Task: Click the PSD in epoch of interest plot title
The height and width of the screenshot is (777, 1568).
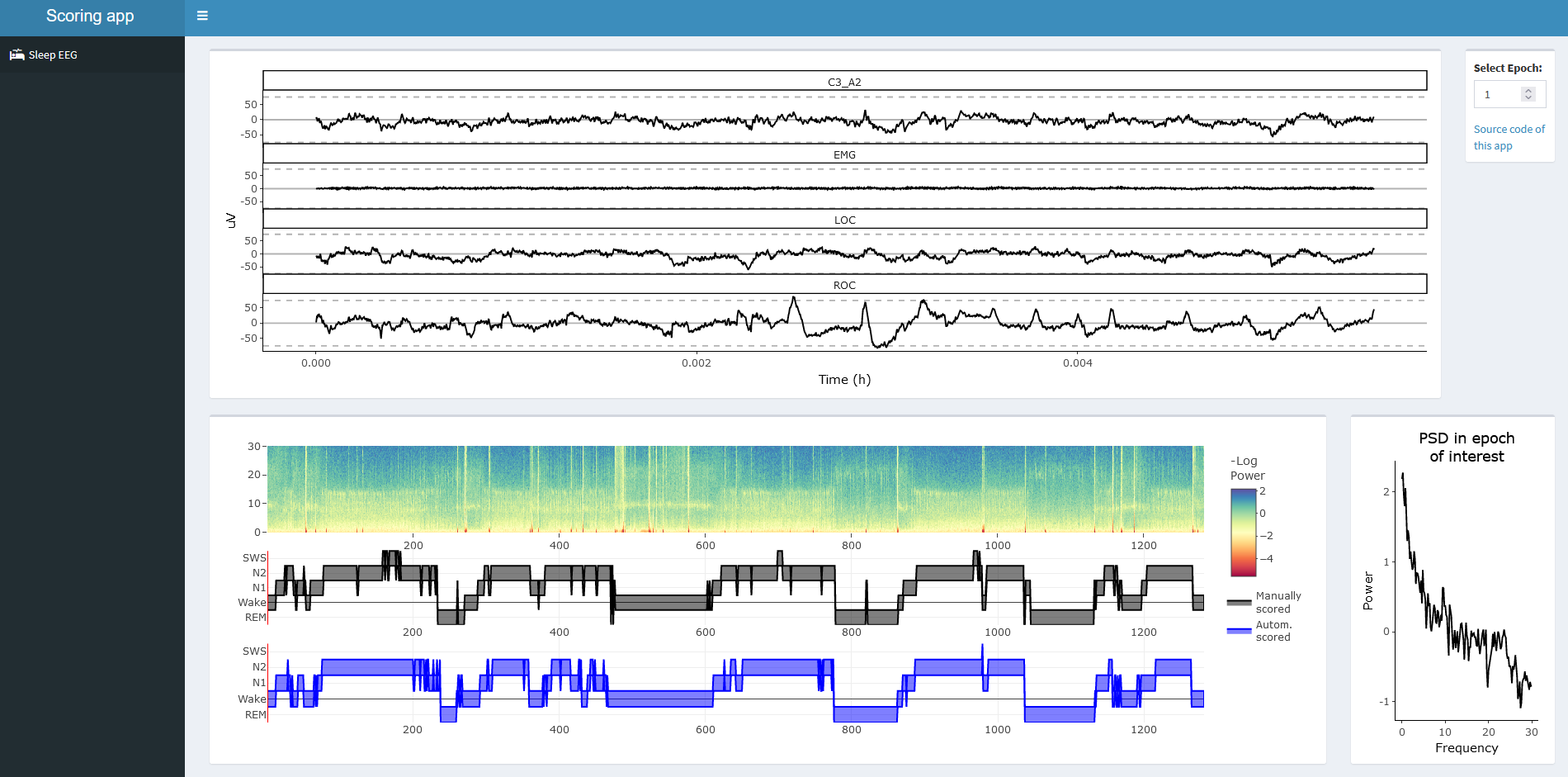Action: (x=1466, y=447)
